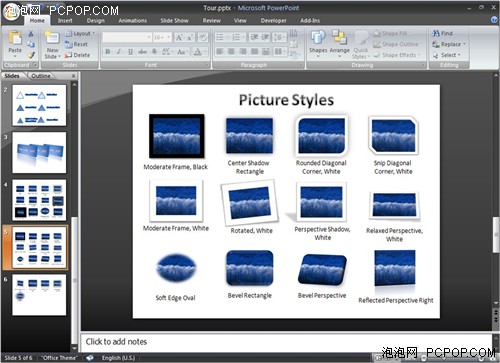Open the Developer ribbon tab
The height and width of the screenshot is (363, 500).
273,21
